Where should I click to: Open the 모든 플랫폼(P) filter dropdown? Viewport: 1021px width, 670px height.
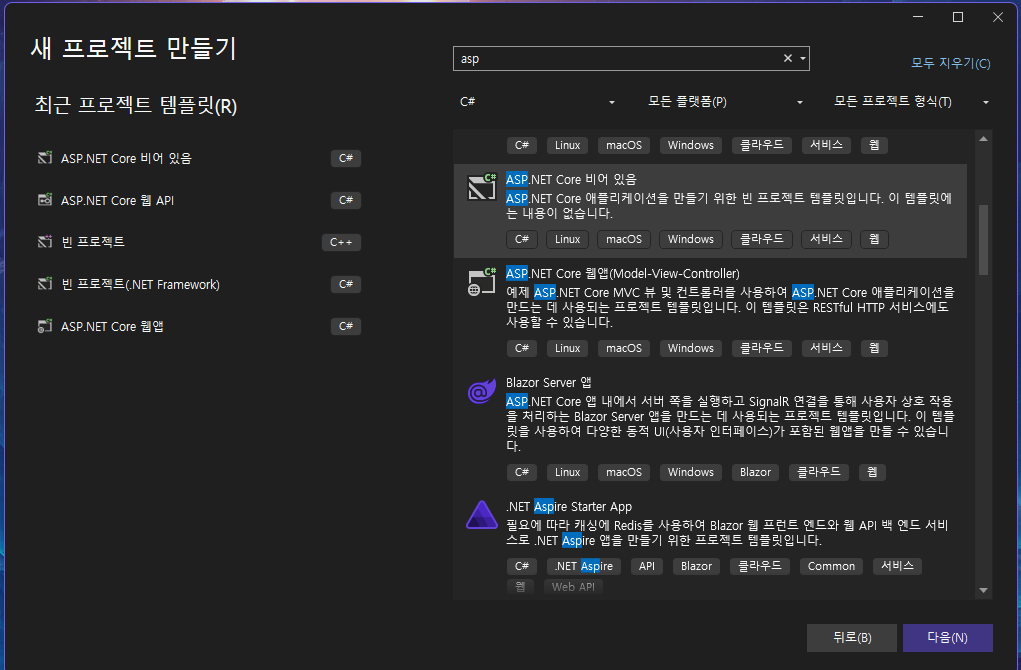coord(724,102)
